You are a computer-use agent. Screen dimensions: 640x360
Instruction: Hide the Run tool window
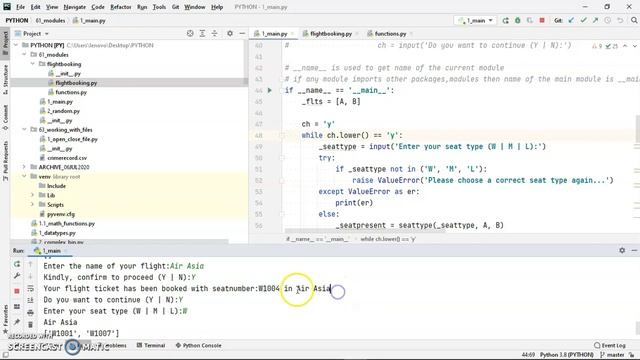tap(634, 250)
